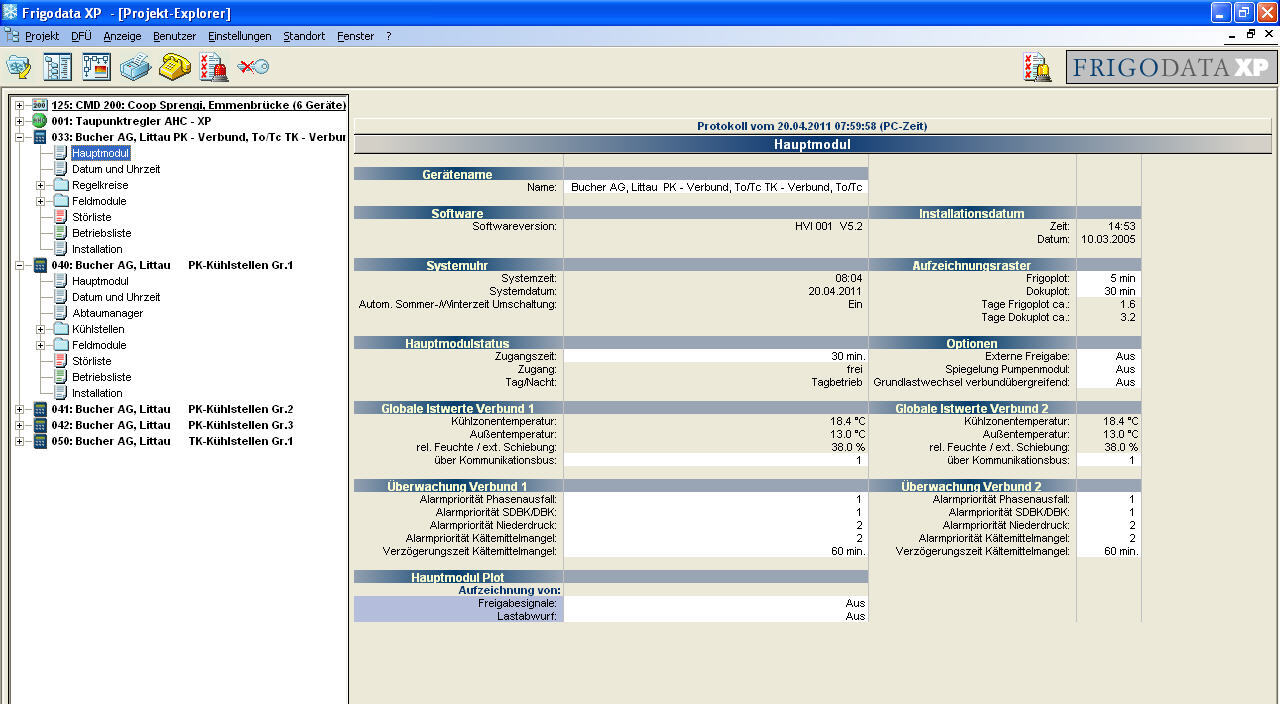Click the crossed-out key logout icon
Screen dimensions: 1280x704
[x=253, y=67]
